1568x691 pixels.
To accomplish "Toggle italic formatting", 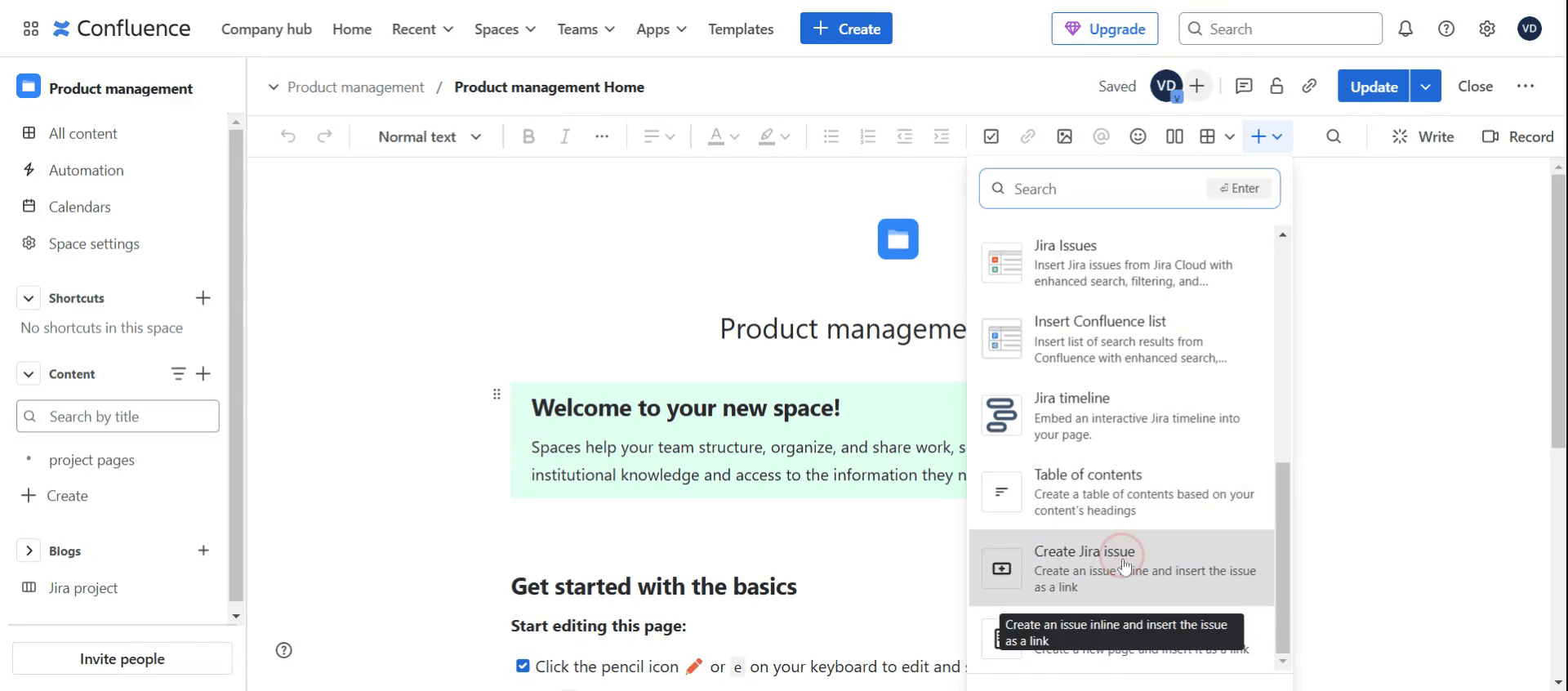I will pos(564,136).
